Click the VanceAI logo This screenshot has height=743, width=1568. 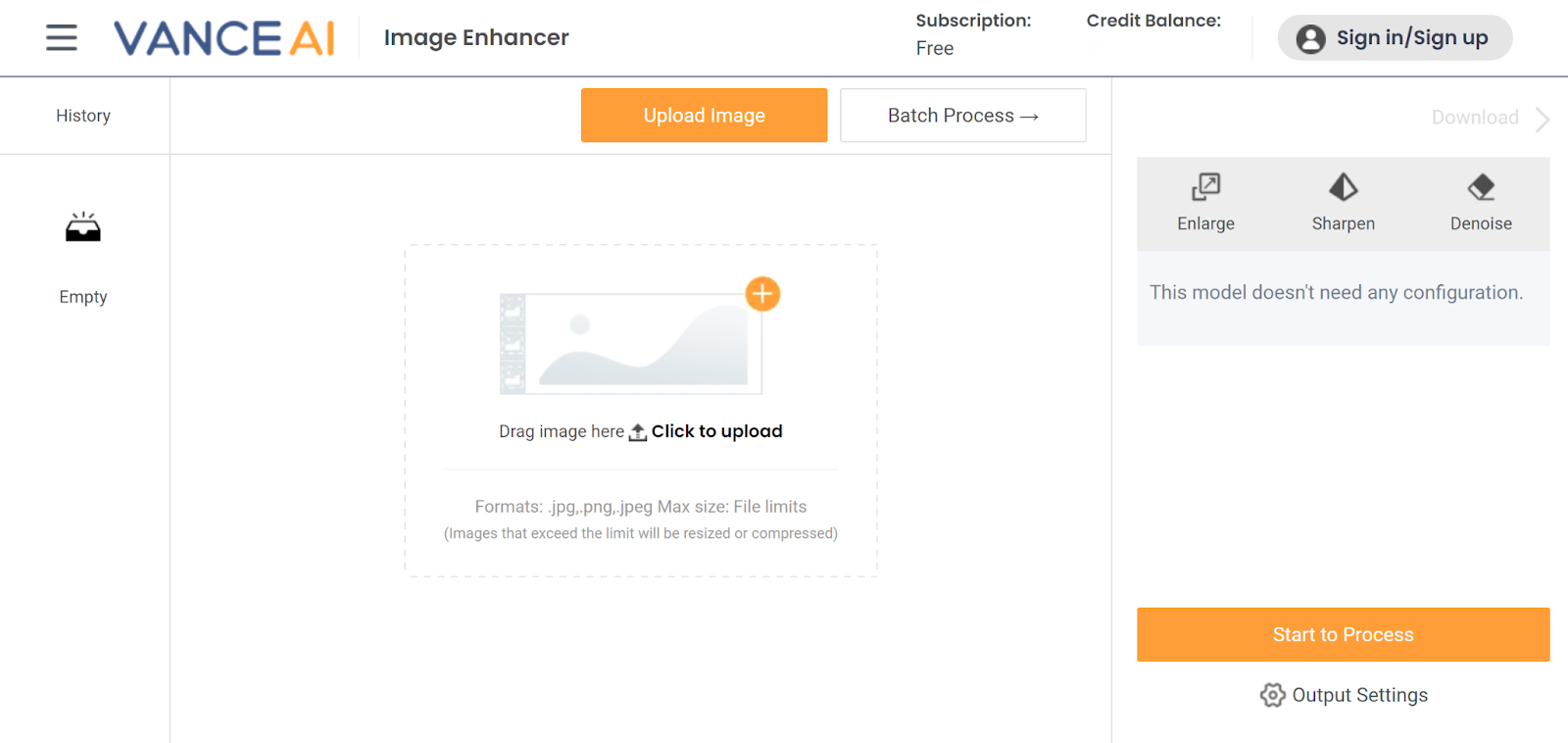pyautogui.click(x=224, y=38)
